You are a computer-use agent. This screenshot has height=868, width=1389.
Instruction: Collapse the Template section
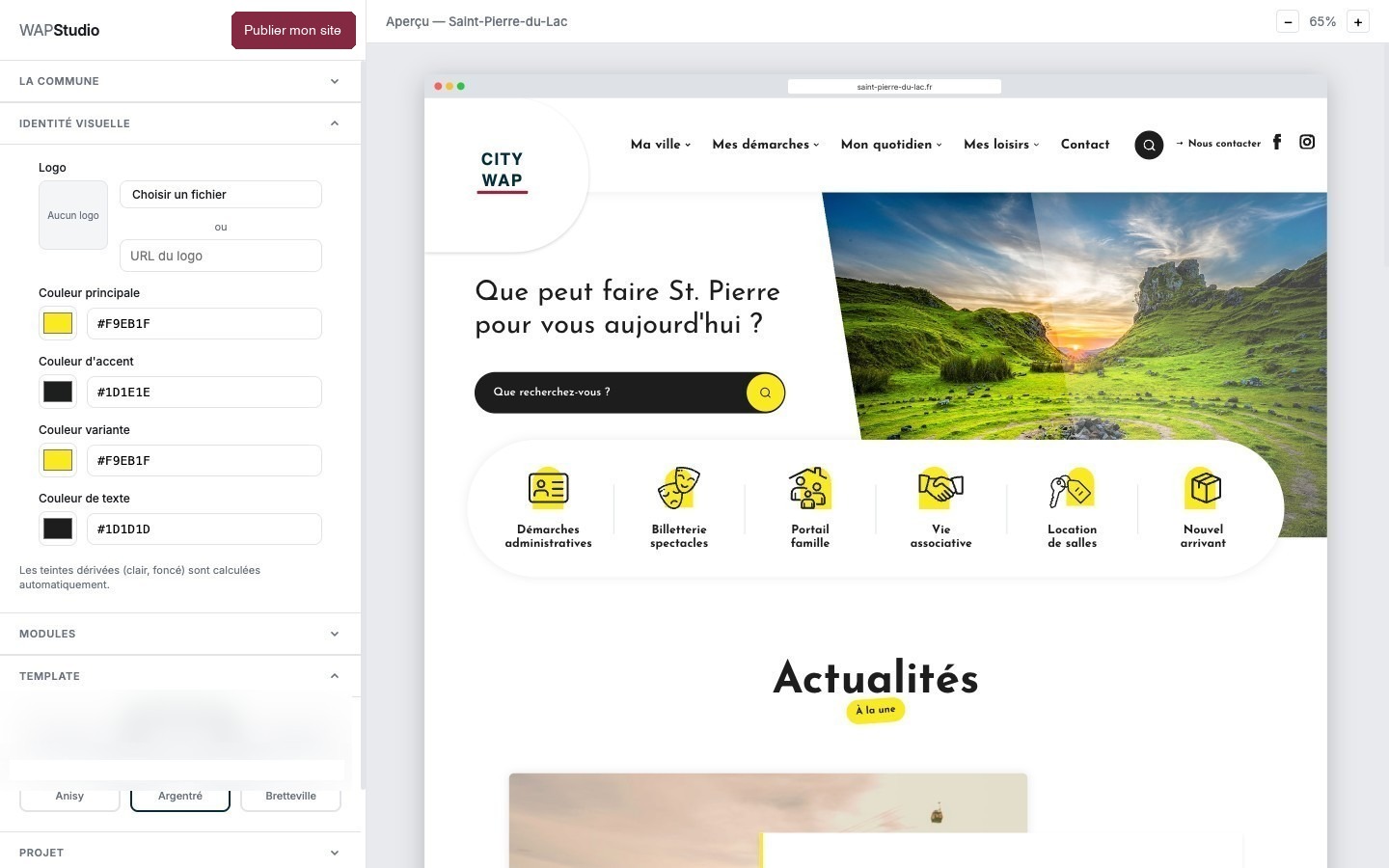(180, 676)
